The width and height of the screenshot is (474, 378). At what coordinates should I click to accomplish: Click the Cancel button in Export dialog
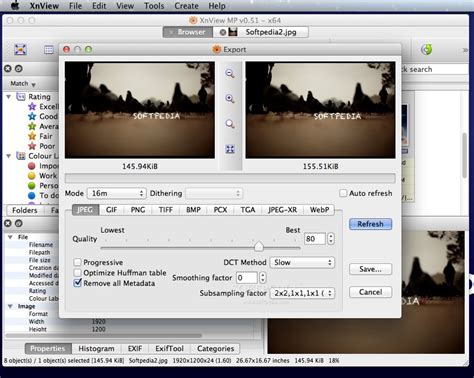(x=370, y=292)
